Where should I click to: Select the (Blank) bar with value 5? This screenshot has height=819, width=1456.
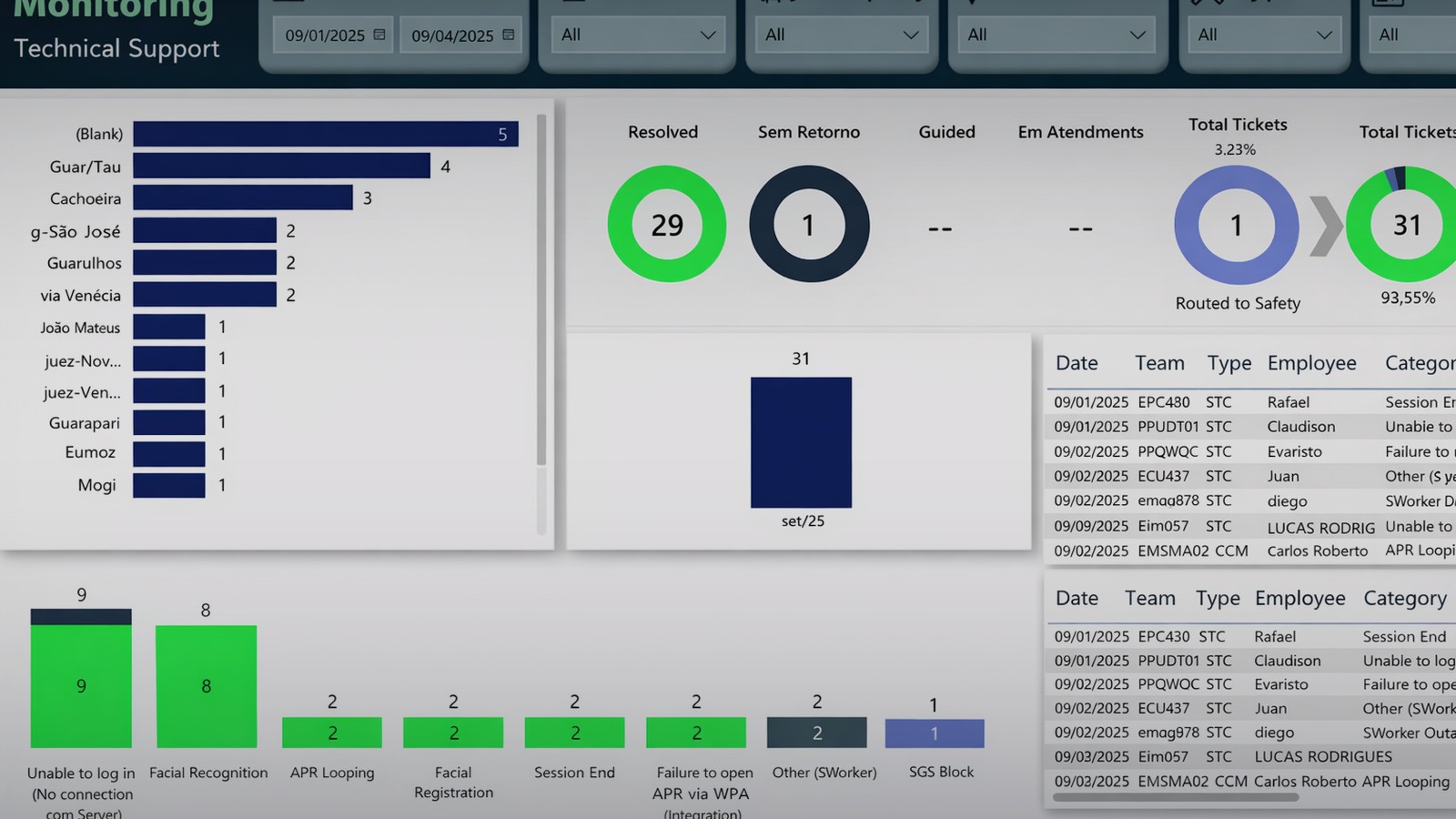coord(326,134)
